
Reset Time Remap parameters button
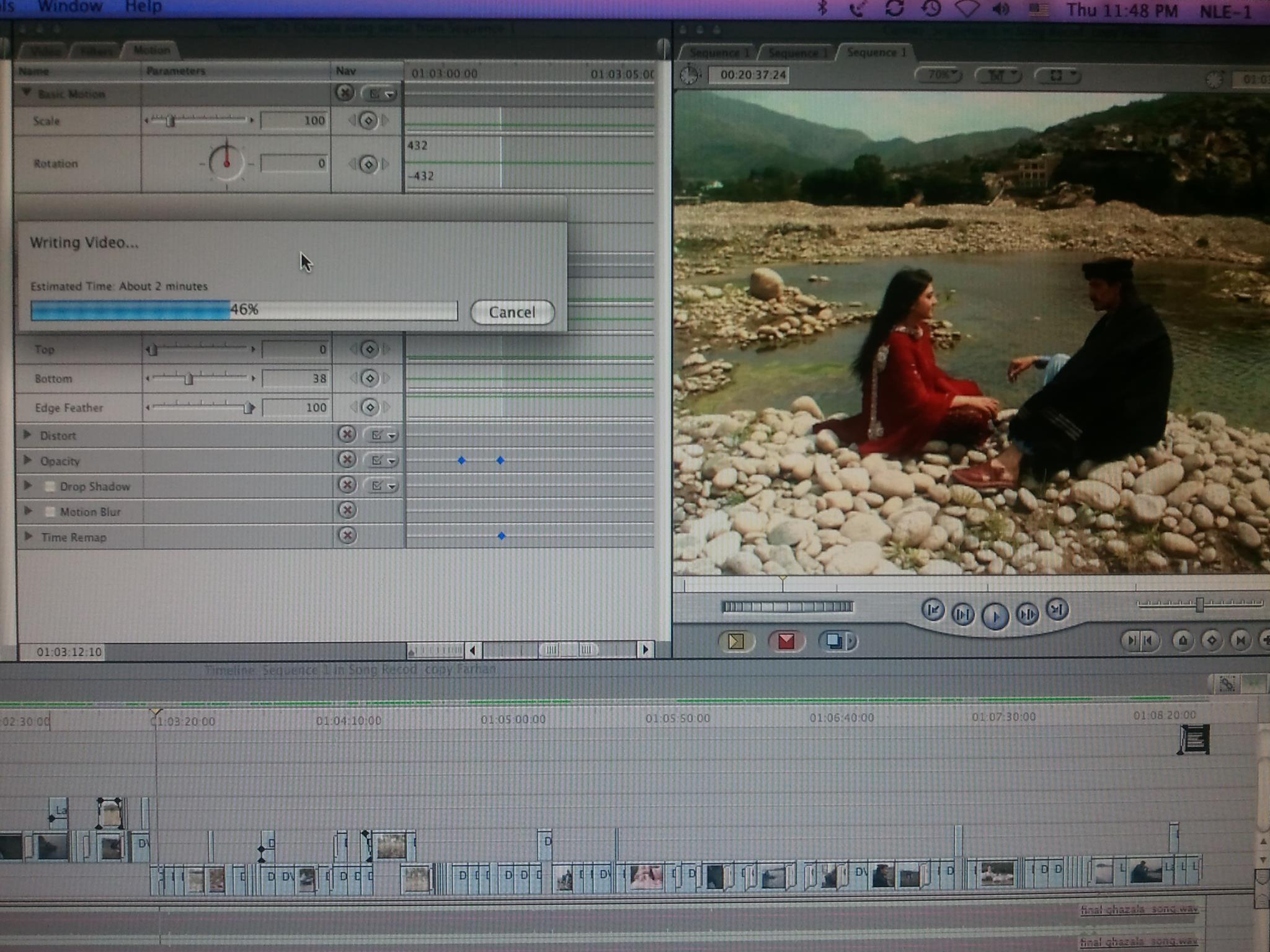pyautogui.click(x=347, y=535)
